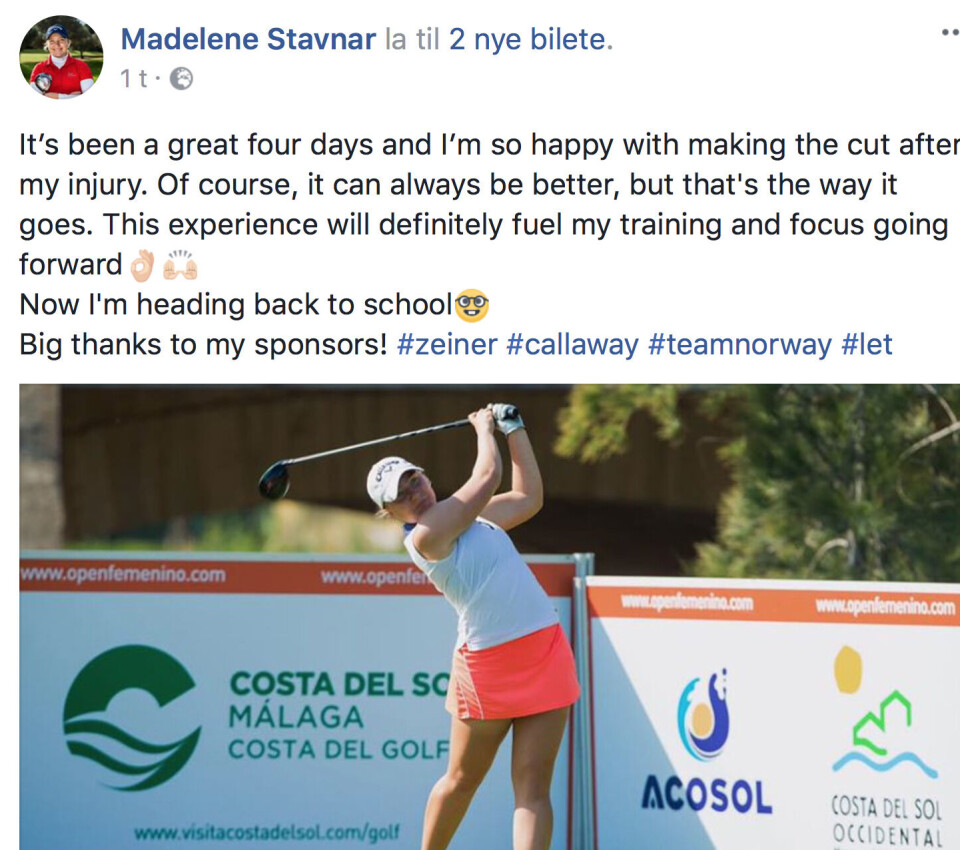960x850 pixels.
Task: Click the raised hands emoji
Action: click(181, 266)
